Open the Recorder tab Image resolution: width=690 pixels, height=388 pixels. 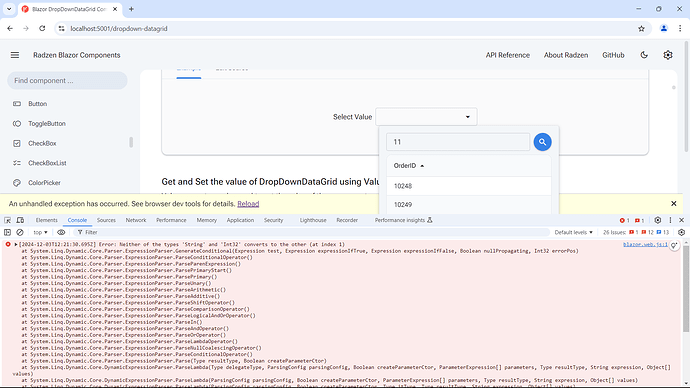(x=347, y=220)
